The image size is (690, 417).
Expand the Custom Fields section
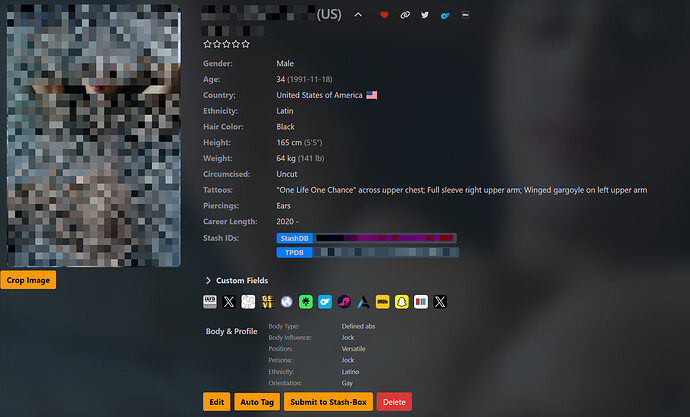click(209, 281)
